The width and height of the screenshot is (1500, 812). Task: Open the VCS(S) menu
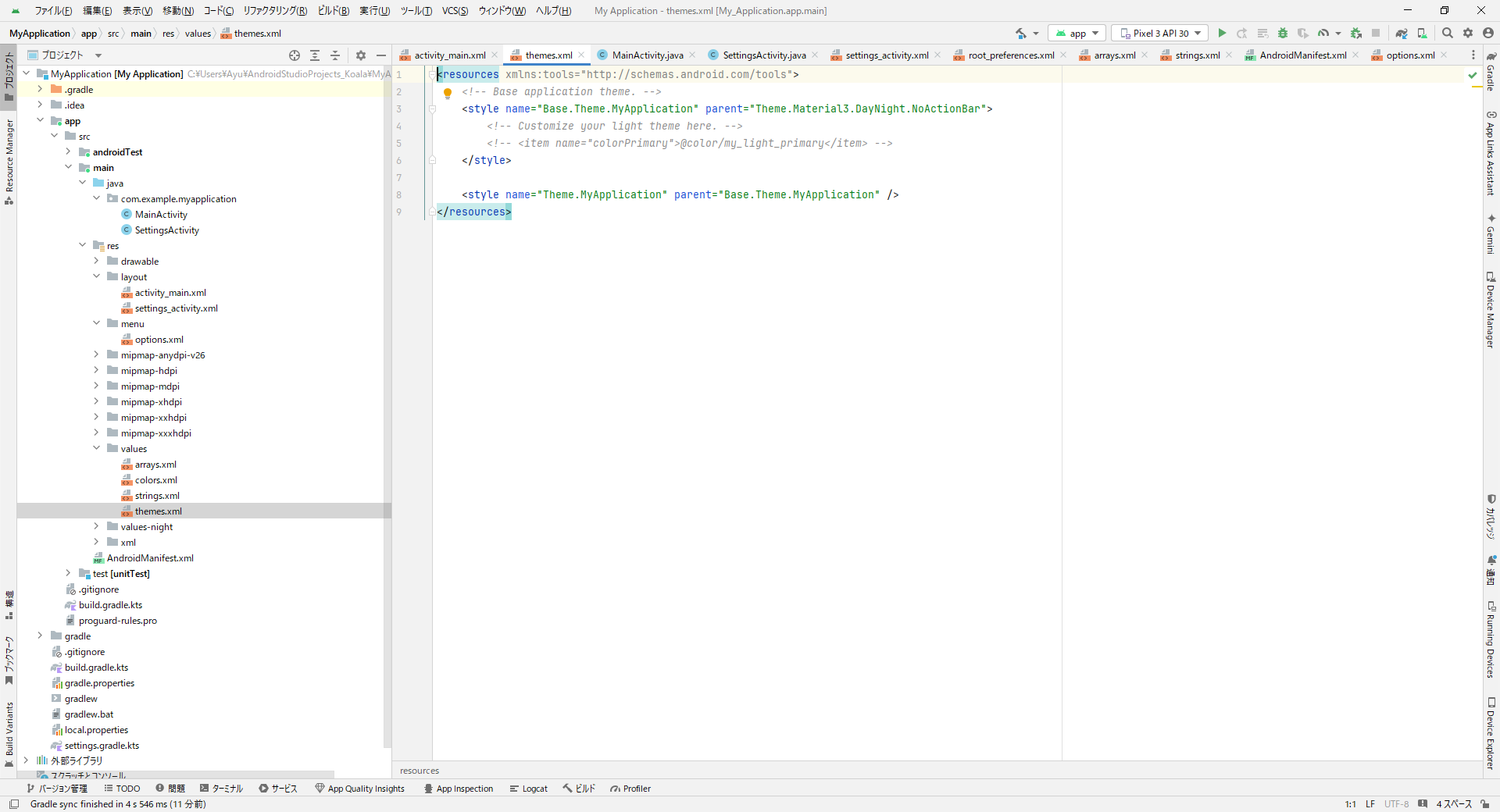(455, 11)
